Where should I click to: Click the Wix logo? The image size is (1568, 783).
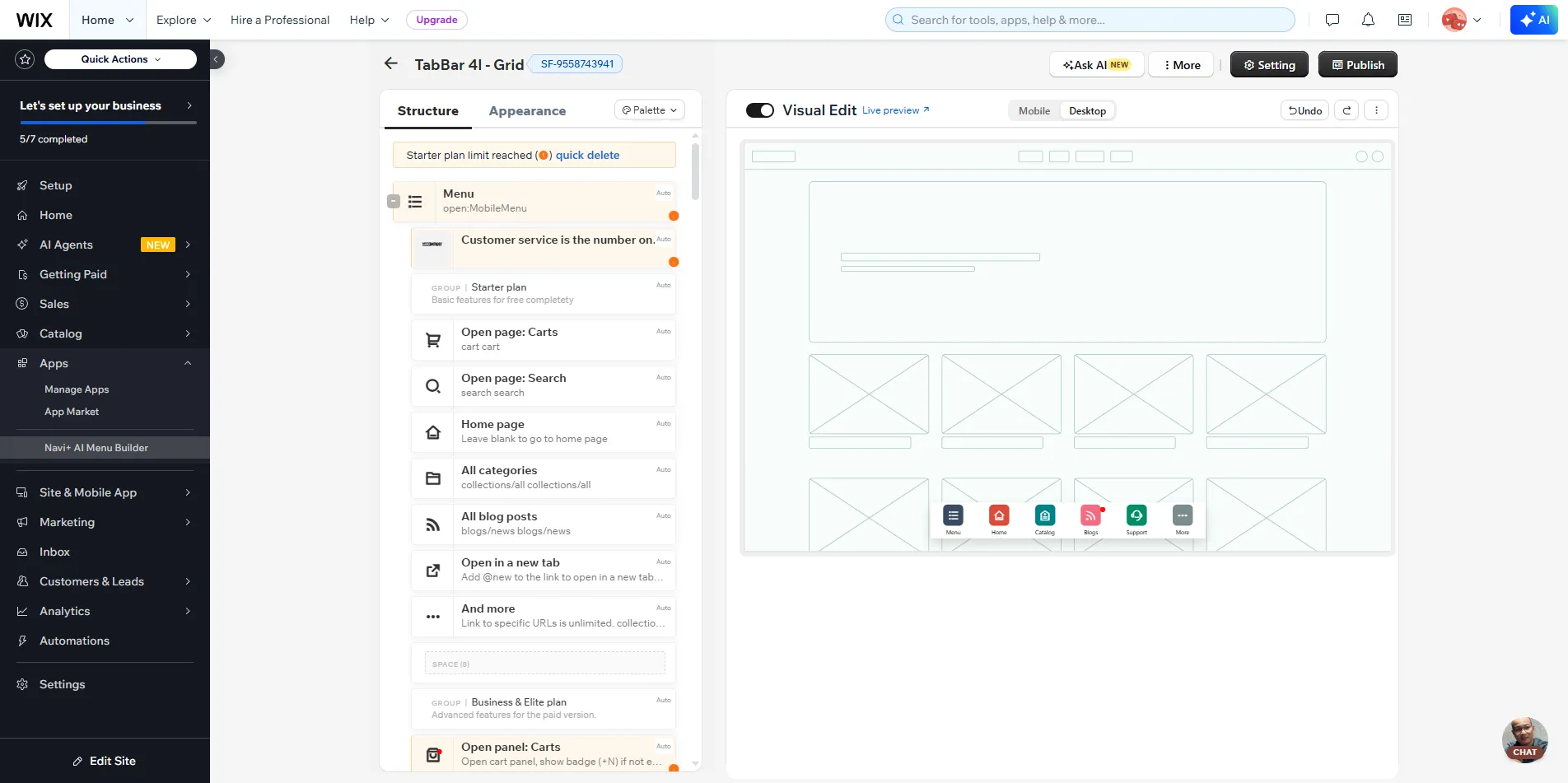pyautogui.click(x=35, y=20)
